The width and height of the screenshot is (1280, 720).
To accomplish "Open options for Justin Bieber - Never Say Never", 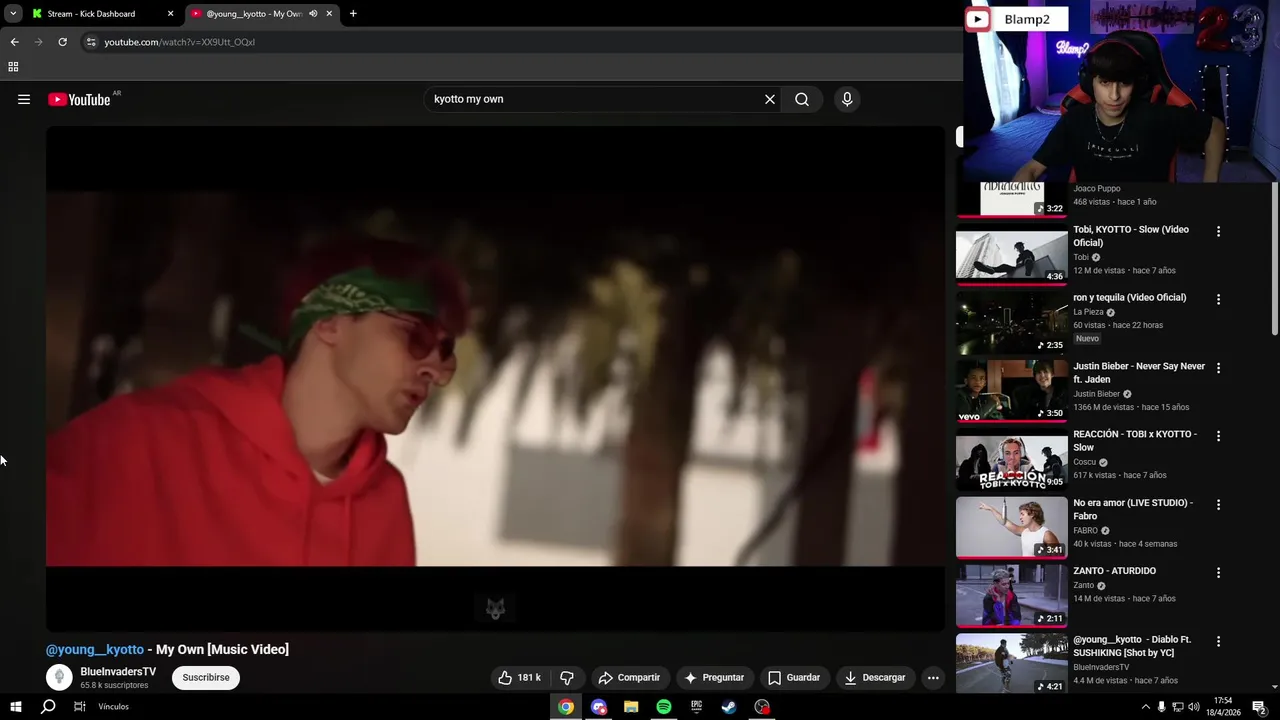I will pyautogui.click(x=1218, y=368).
